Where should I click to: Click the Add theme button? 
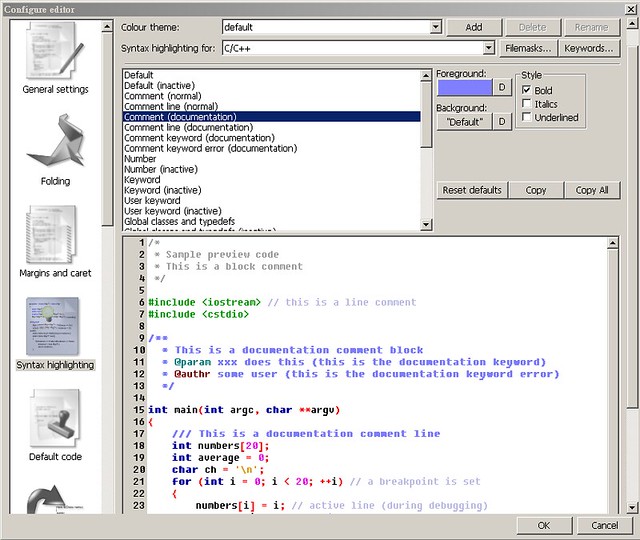click(474, 27)
